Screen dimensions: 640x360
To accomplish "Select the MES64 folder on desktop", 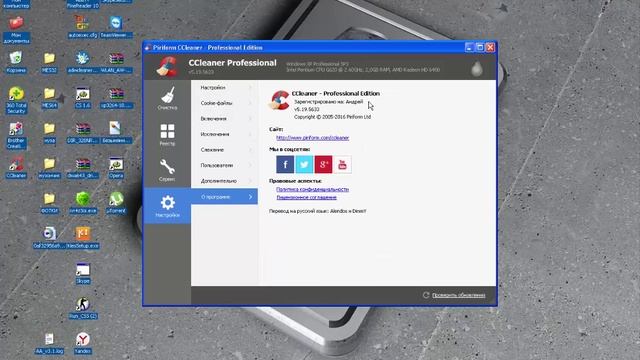I will 49,97.
